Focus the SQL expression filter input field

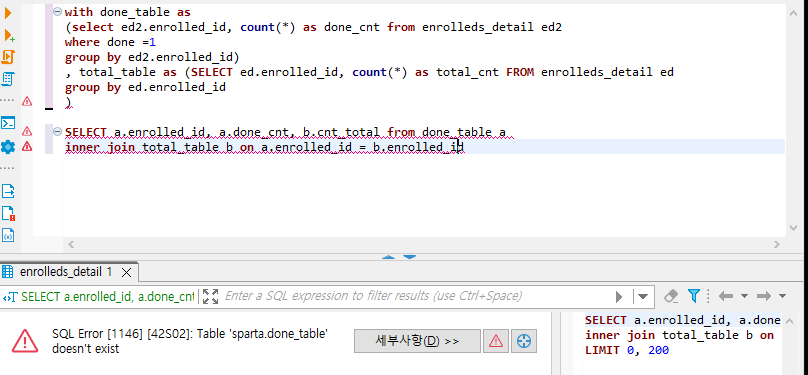pos(416,296)
